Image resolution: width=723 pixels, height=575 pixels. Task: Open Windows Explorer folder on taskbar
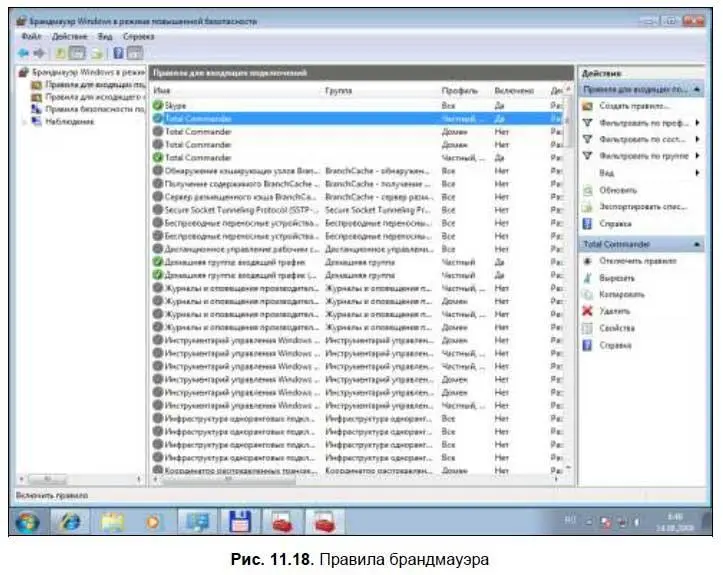[112, 522]
